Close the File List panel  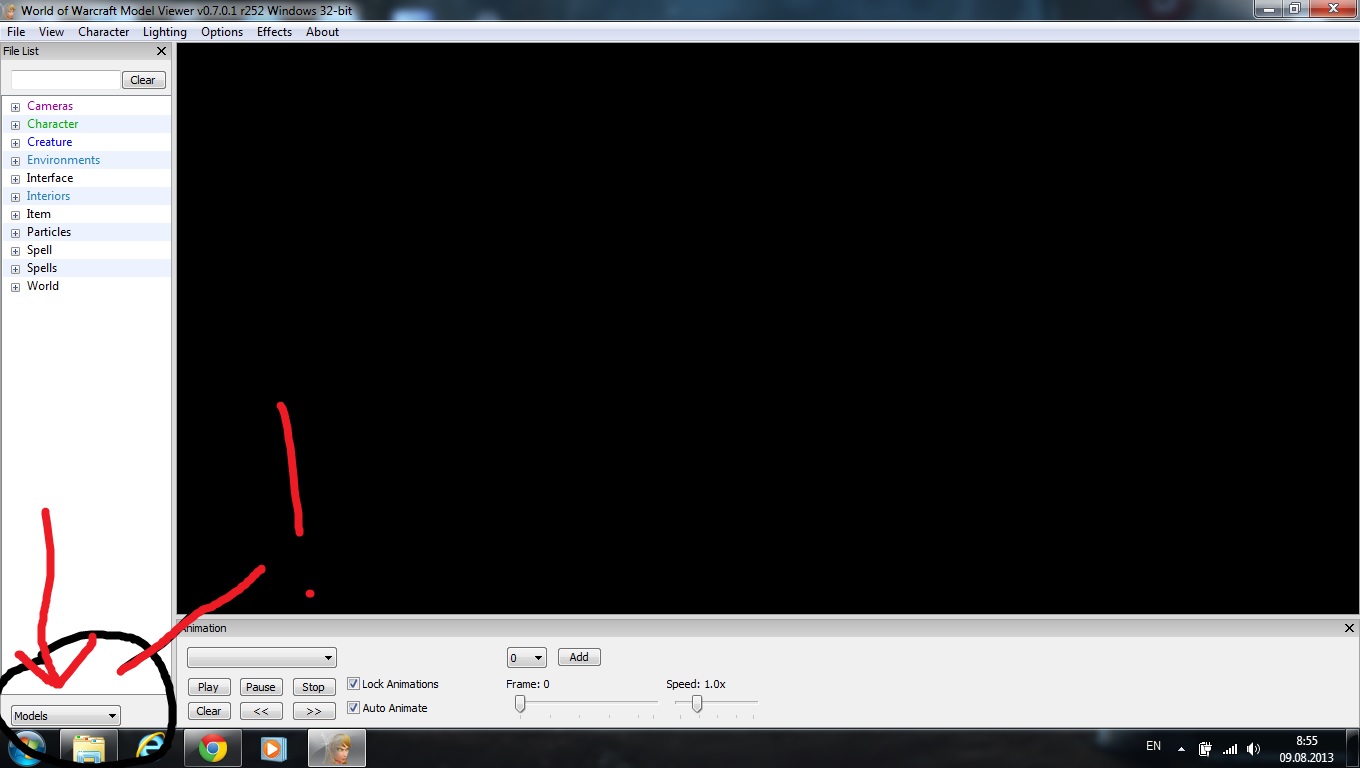162,51
